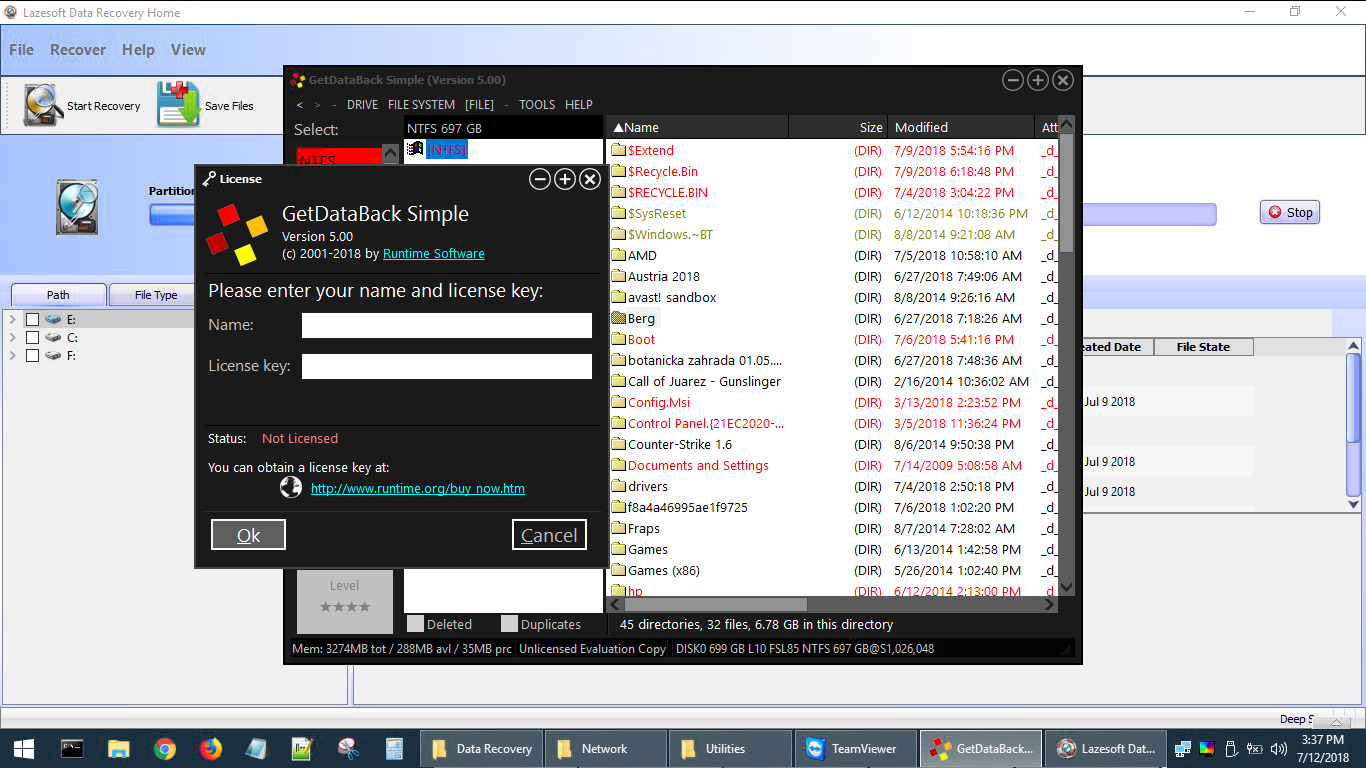This screenshot has height=768, width=1366.
Task: Open the DRIVE menu in GetDataBack
Action: pyautogui.click(x=362, y=104)
